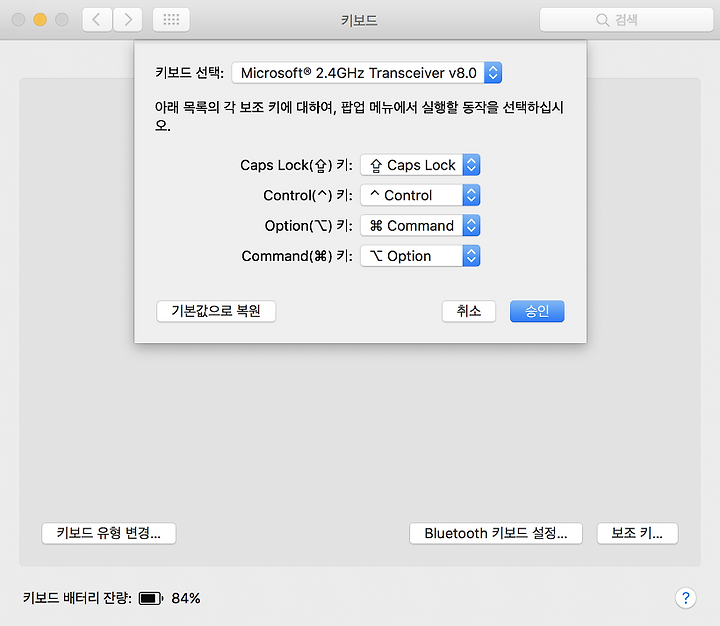
Task: Open the Option key dropdown set to Command
Action: tap(420, 226)
